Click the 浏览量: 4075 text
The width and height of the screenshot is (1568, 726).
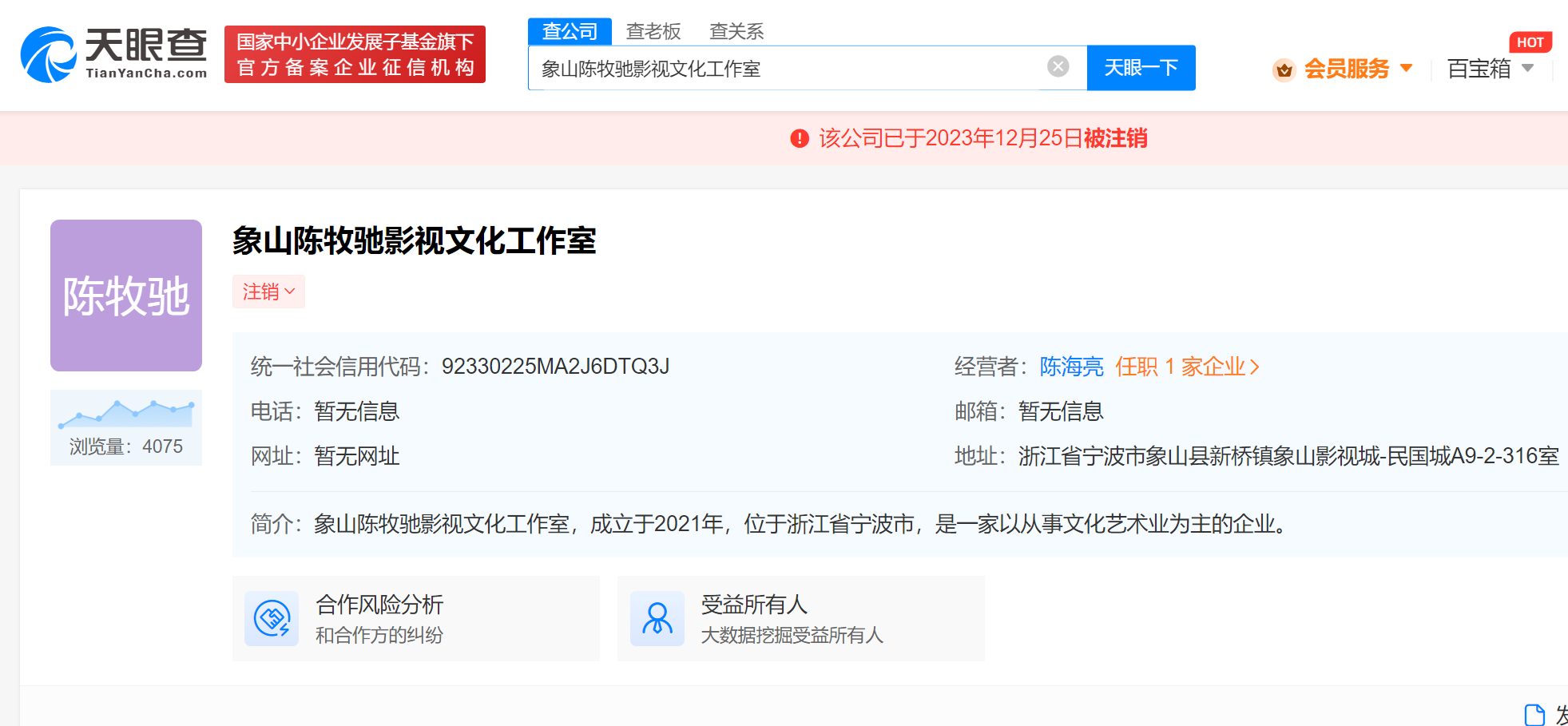[x=126, y=446]
